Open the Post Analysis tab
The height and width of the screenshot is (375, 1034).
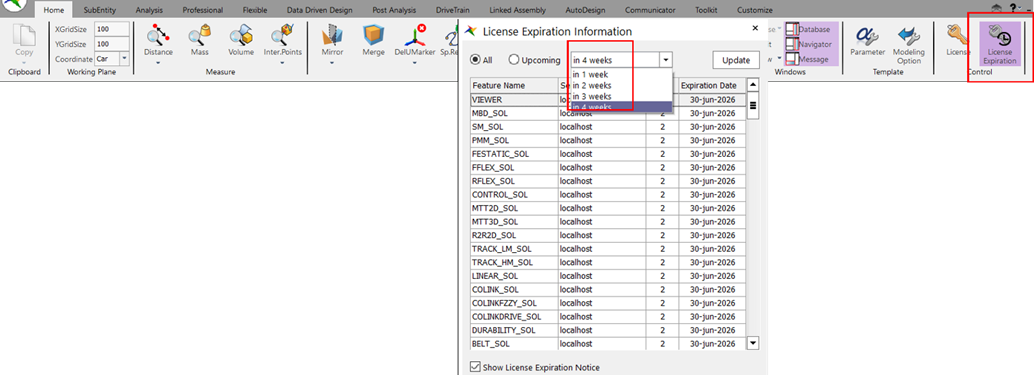394,11
